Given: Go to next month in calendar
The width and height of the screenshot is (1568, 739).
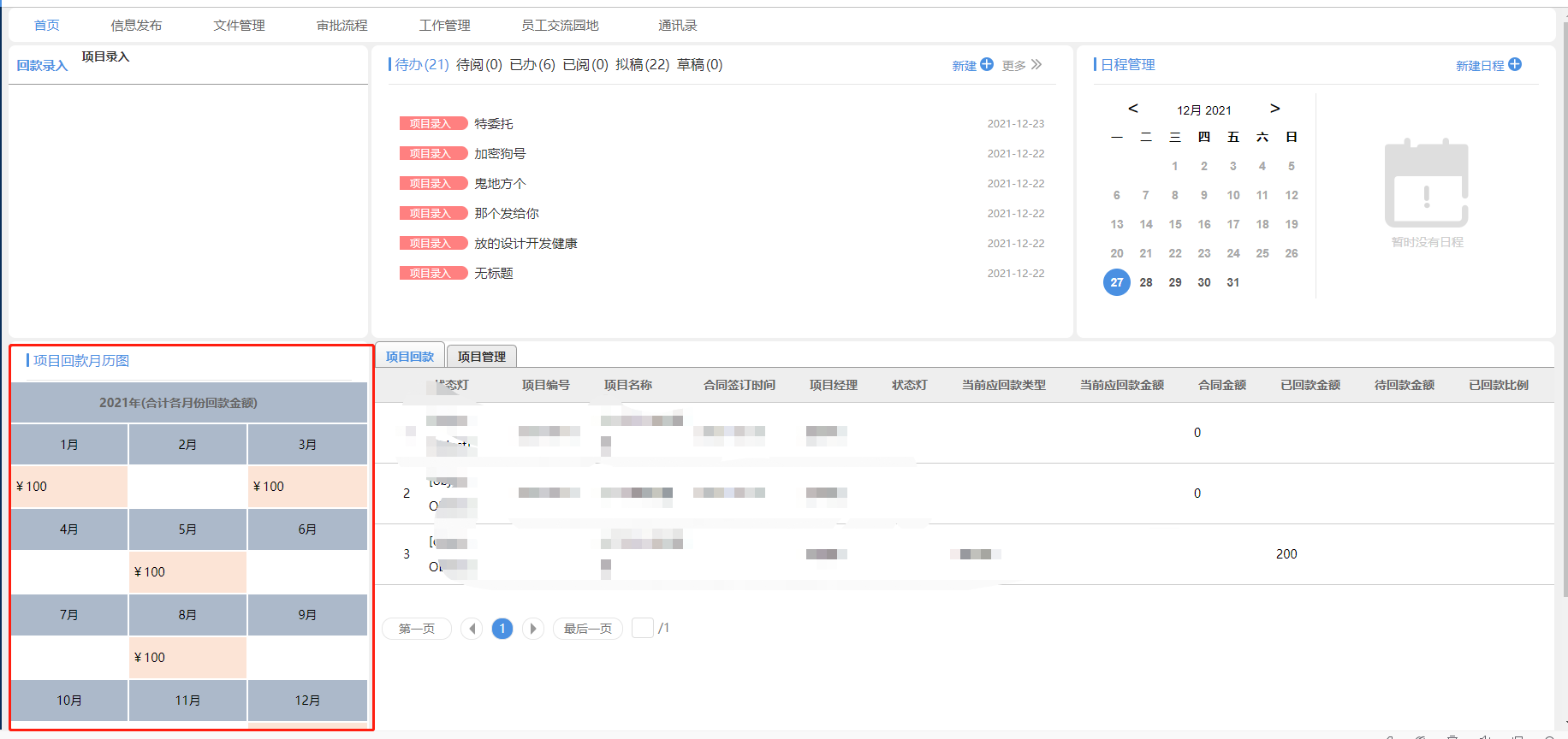Looking at the screenshot, I should click(x=1274, y=109).
